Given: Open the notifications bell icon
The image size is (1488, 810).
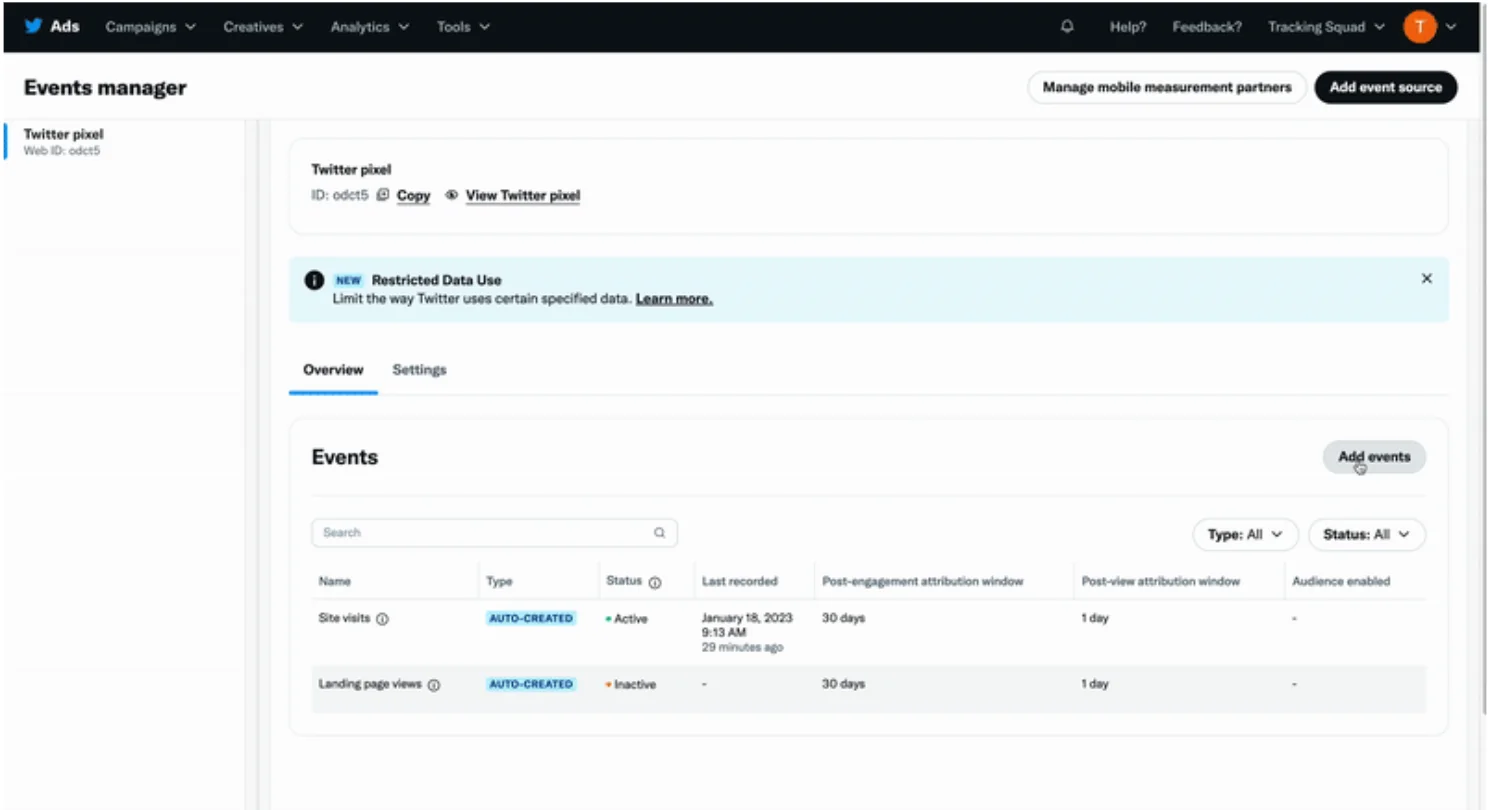Looking at the screenshot, I should click(x=1067, y=27).
